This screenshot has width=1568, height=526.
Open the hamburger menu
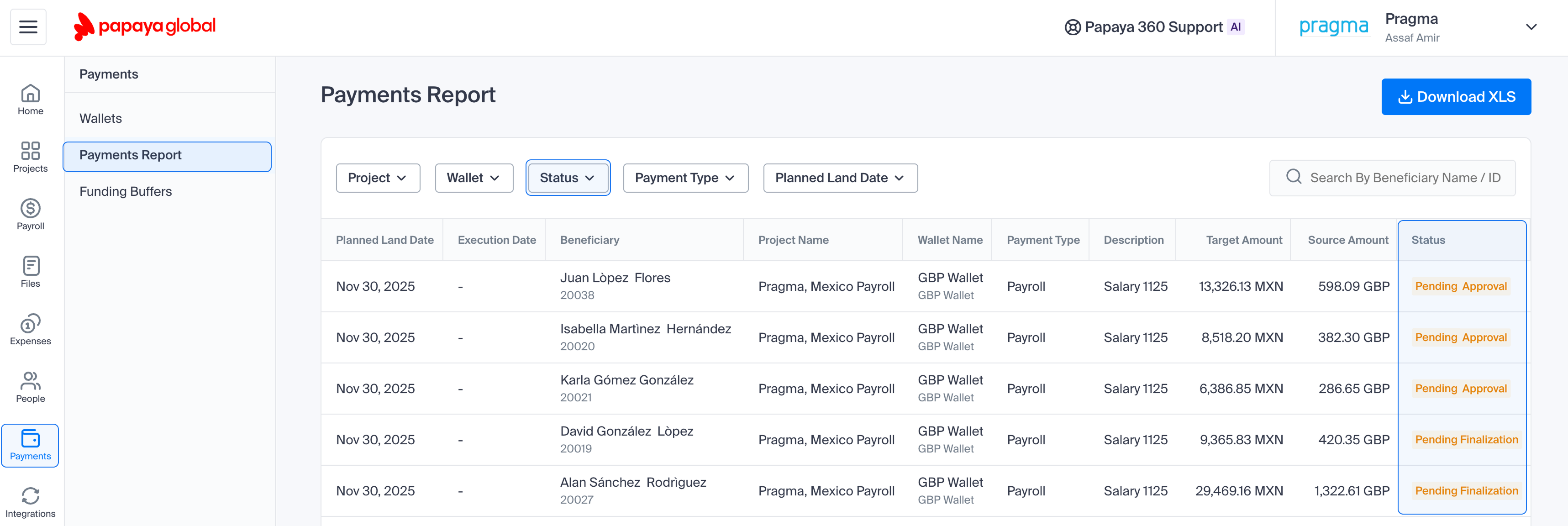pyautogui.click(x=28, y=27)
